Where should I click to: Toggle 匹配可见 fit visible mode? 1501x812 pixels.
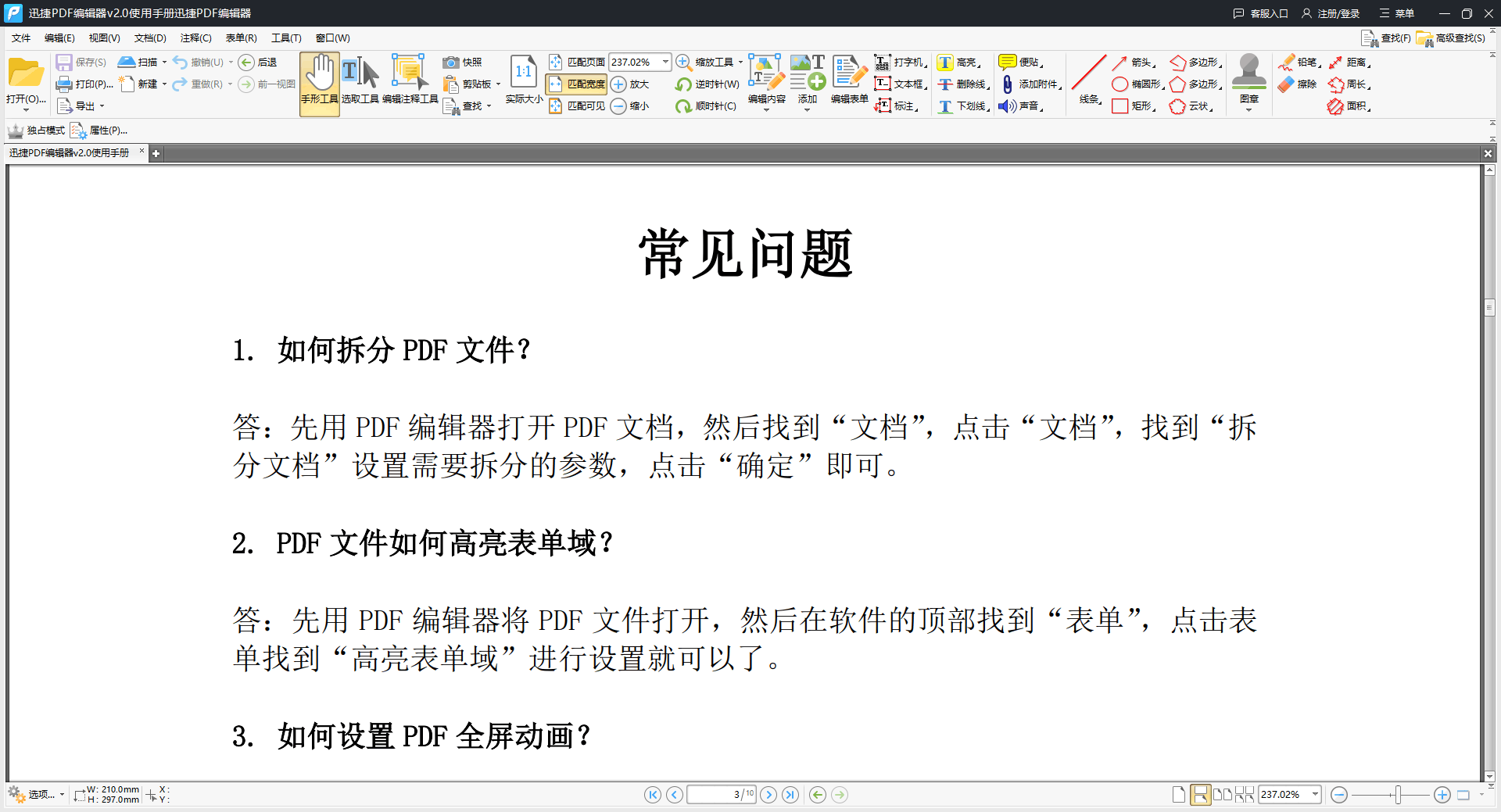(577, 106)
